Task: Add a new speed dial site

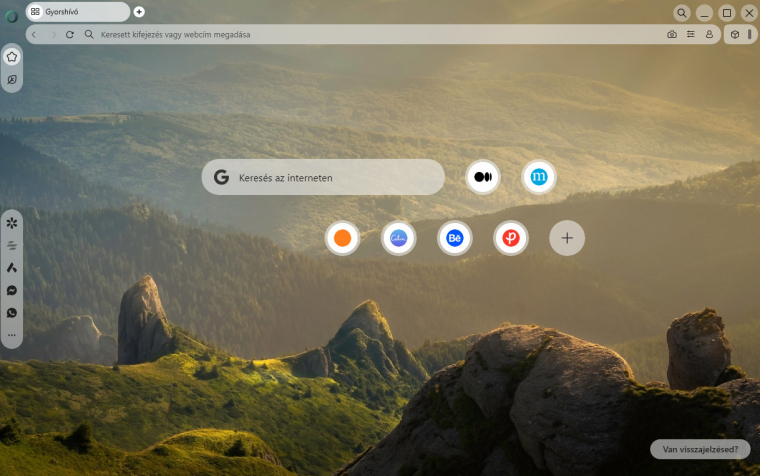Action: pos(567,238)
